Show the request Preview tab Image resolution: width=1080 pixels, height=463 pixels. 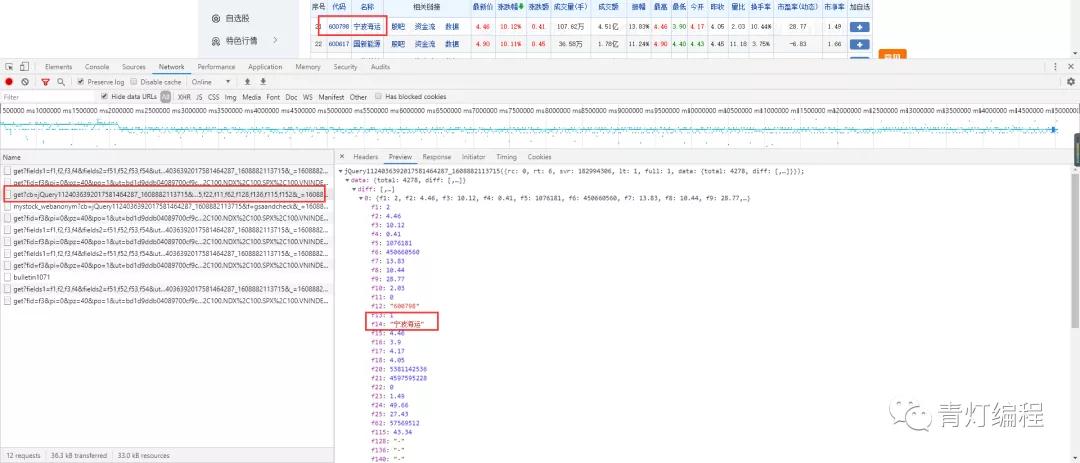click(400, 157)
